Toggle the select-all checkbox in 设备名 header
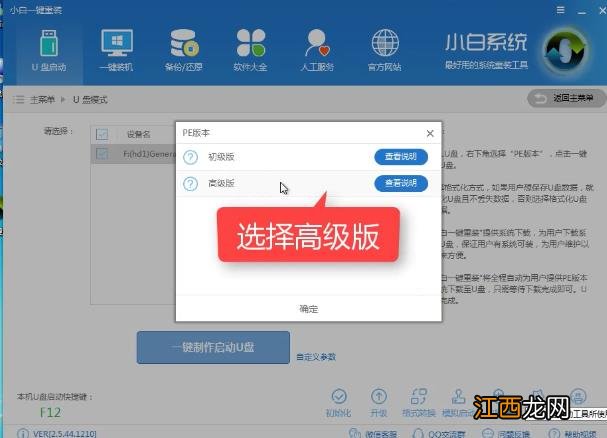The height and width of the screenshot is (438, 607). pos(102,134)
